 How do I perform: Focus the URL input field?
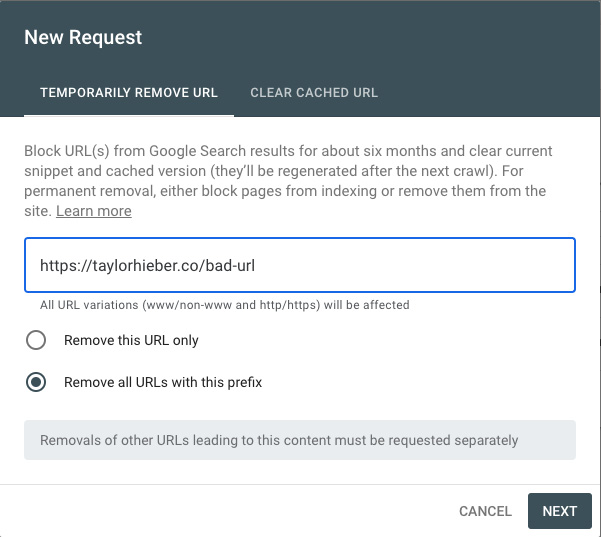tap(400, 265)
